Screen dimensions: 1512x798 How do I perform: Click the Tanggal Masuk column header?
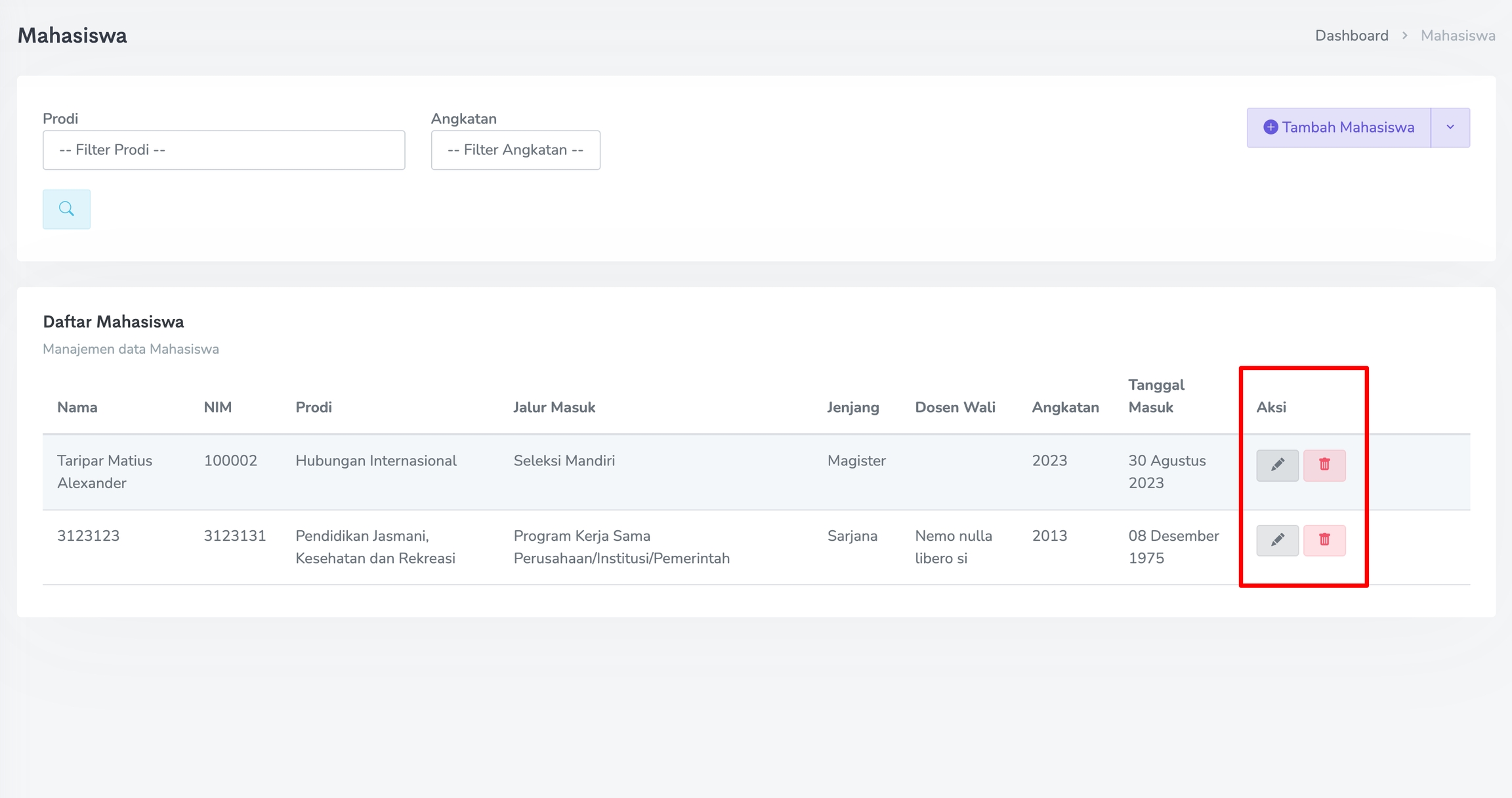pyautogui.click(x=1156, y=396)
